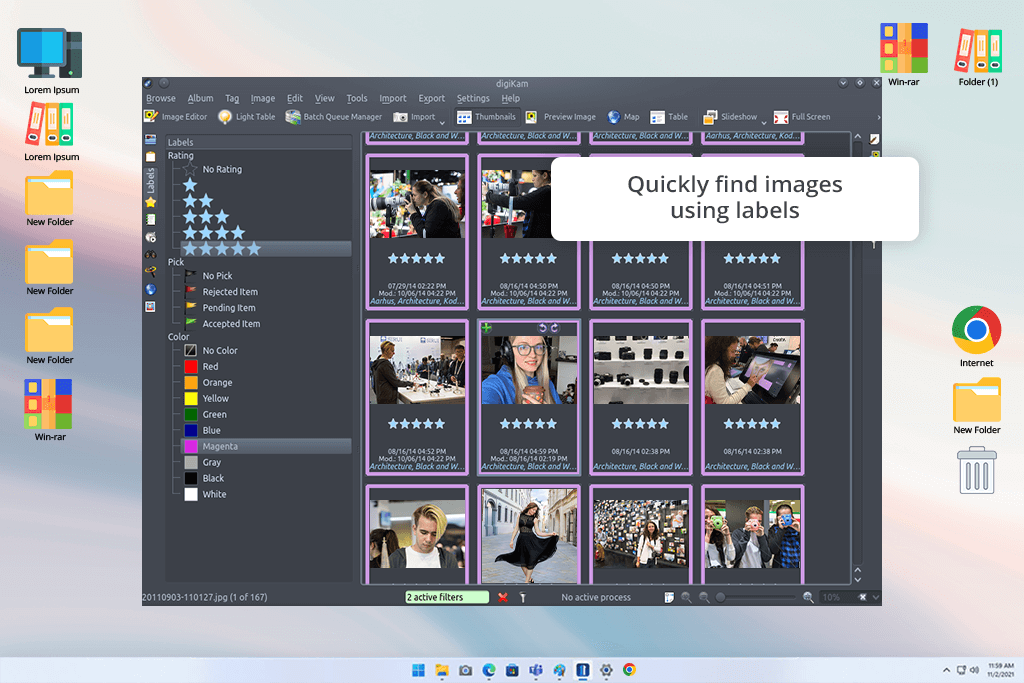This screenshot has height=683, width=1024.
Task: Open the Fuzzy search sidebar icon
Action: 151,271
